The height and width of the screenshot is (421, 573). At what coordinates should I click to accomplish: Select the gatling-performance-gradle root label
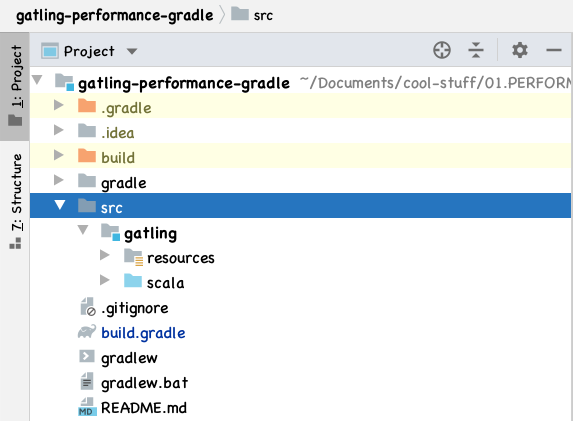(x=184, y=84)
